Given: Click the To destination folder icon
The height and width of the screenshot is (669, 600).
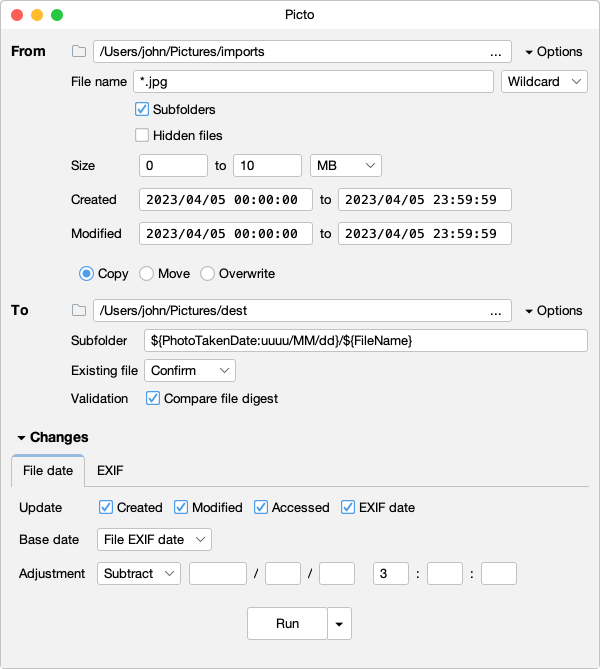Looking at the screenshot, I should 79,311.
